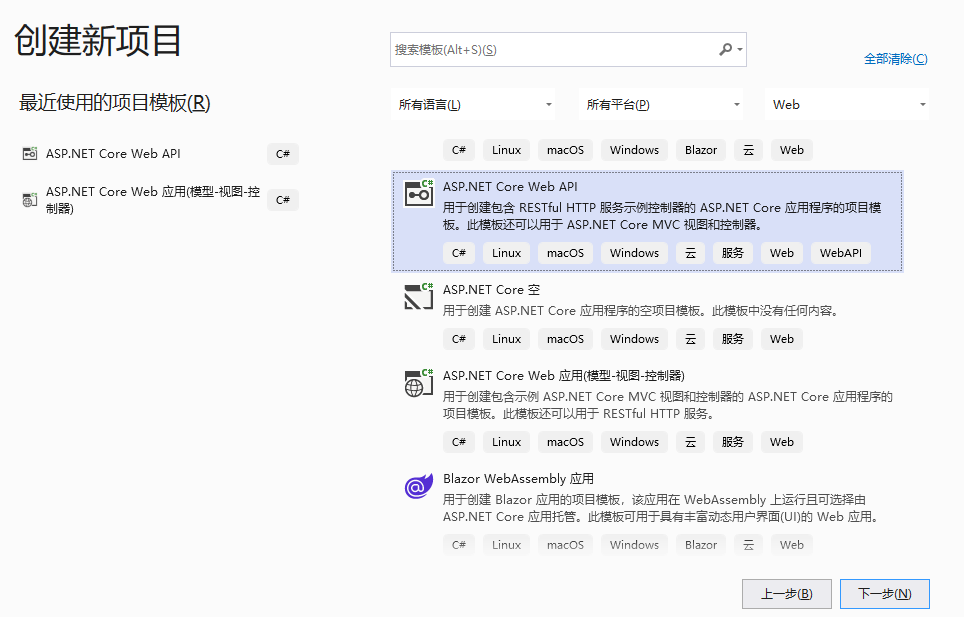The height and width of the screenshot is (617, 964).
Task: Open the Web project type dropdown
Action: coord(848,104)
